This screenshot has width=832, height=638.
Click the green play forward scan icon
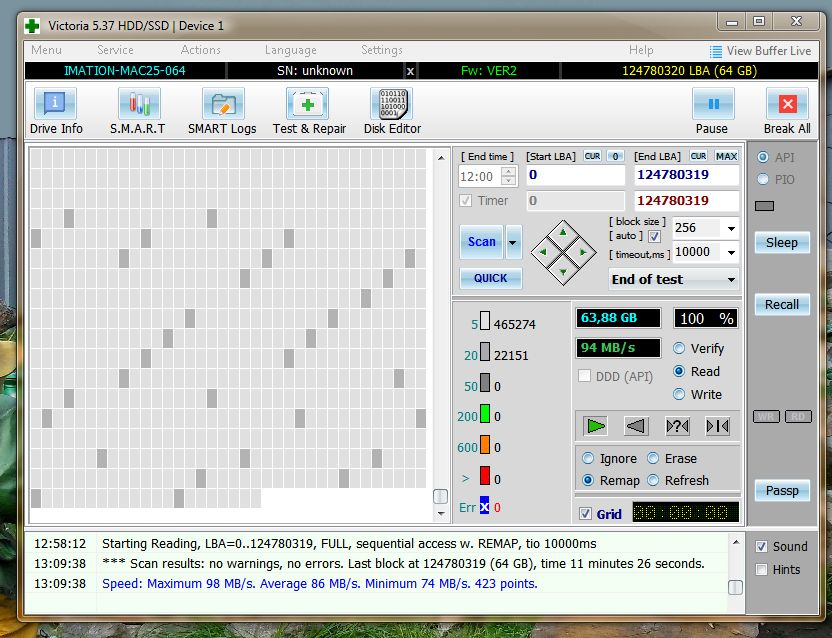click(595, 426)
